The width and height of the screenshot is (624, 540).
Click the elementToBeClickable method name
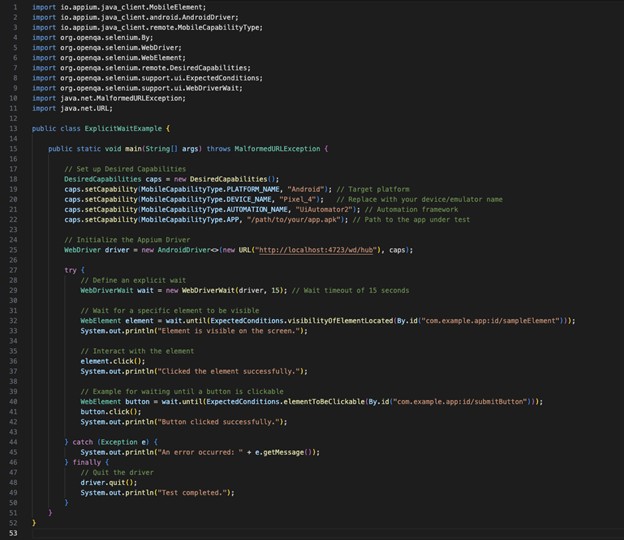[x=324, y=402]
